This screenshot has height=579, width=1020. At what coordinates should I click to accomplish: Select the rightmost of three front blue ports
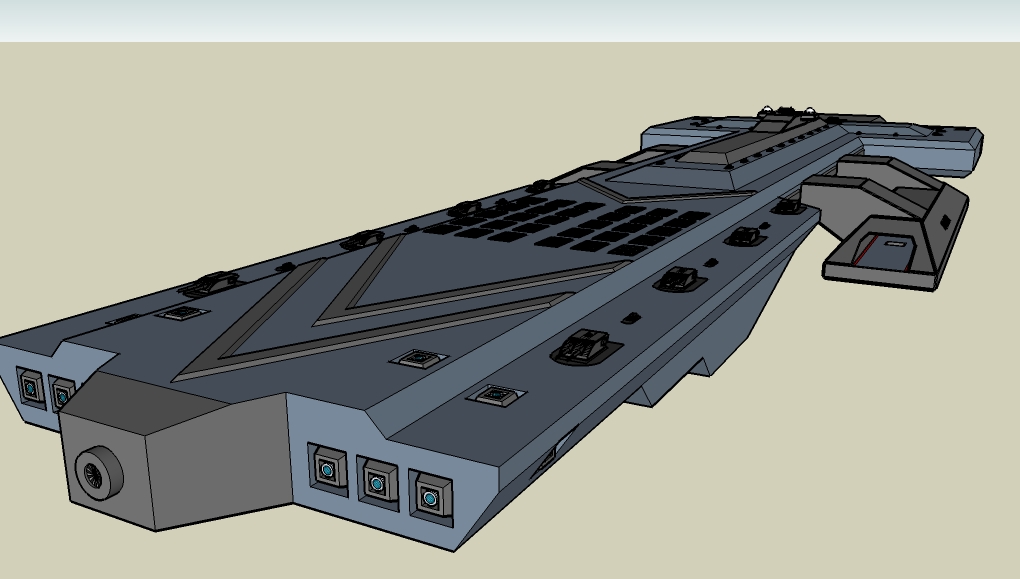coord(430,497)
